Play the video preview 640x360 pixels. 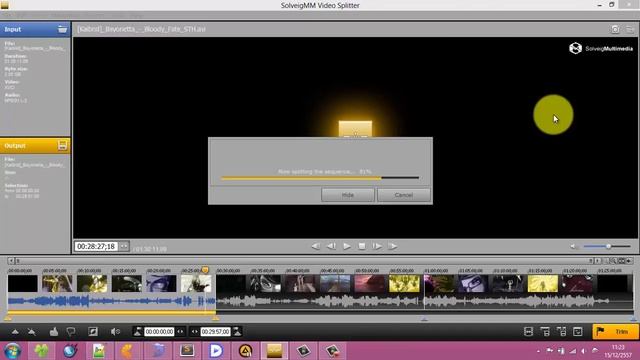(347, 247)
